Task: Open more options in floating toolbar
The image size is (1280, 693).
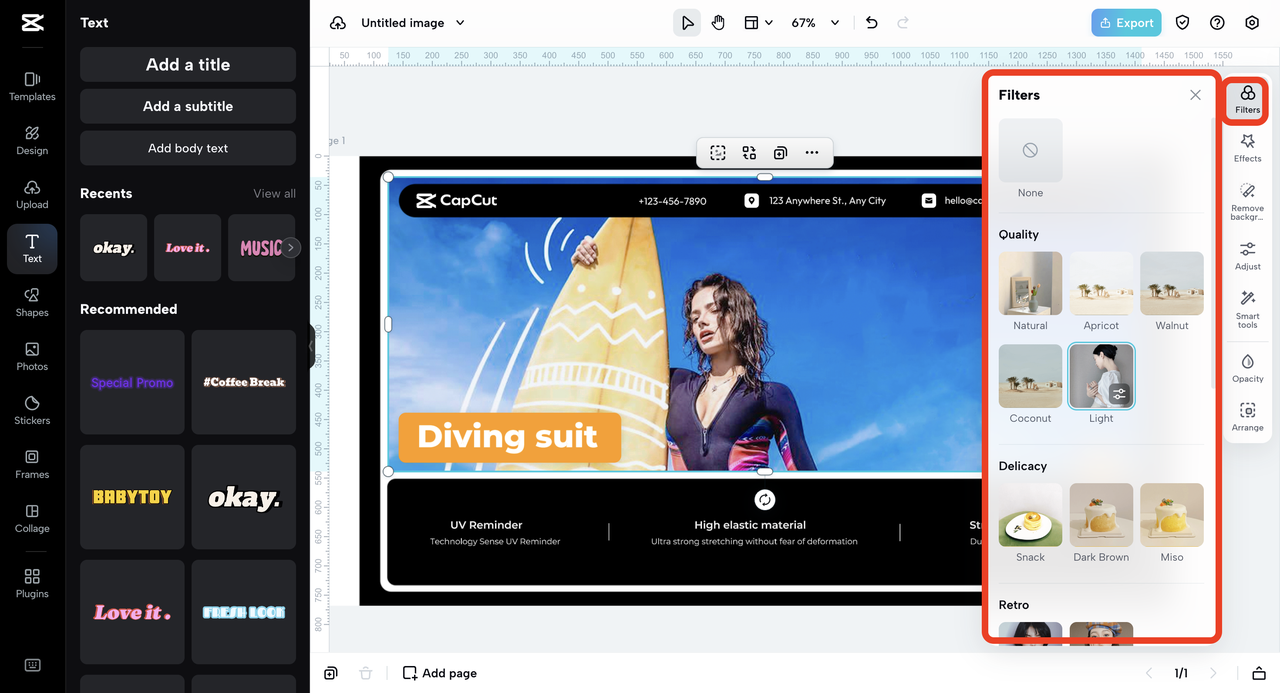Action: [x=811, y=153]
